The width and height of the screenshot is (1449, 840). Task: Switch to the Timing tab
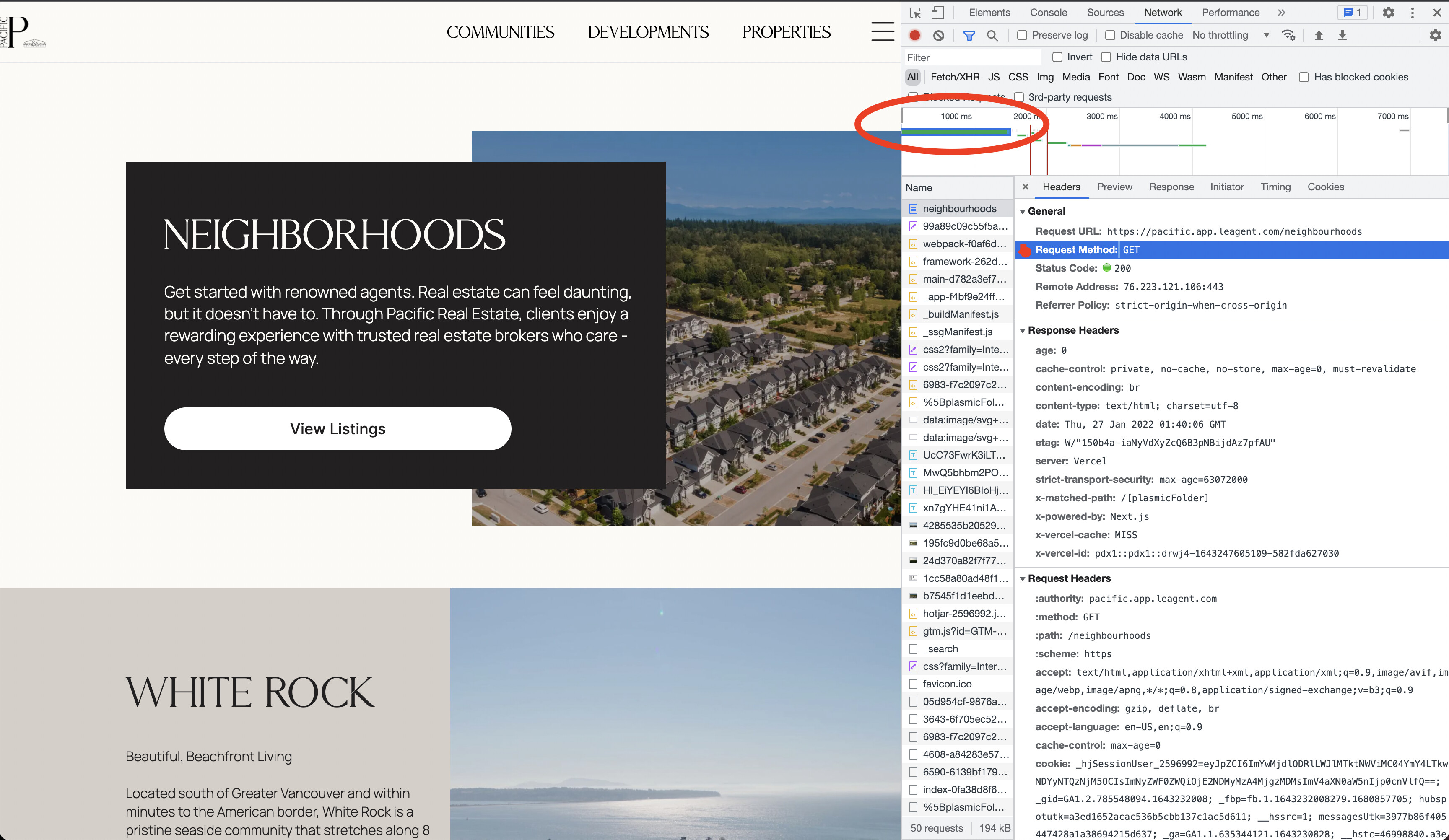(x=1275, y=187)
